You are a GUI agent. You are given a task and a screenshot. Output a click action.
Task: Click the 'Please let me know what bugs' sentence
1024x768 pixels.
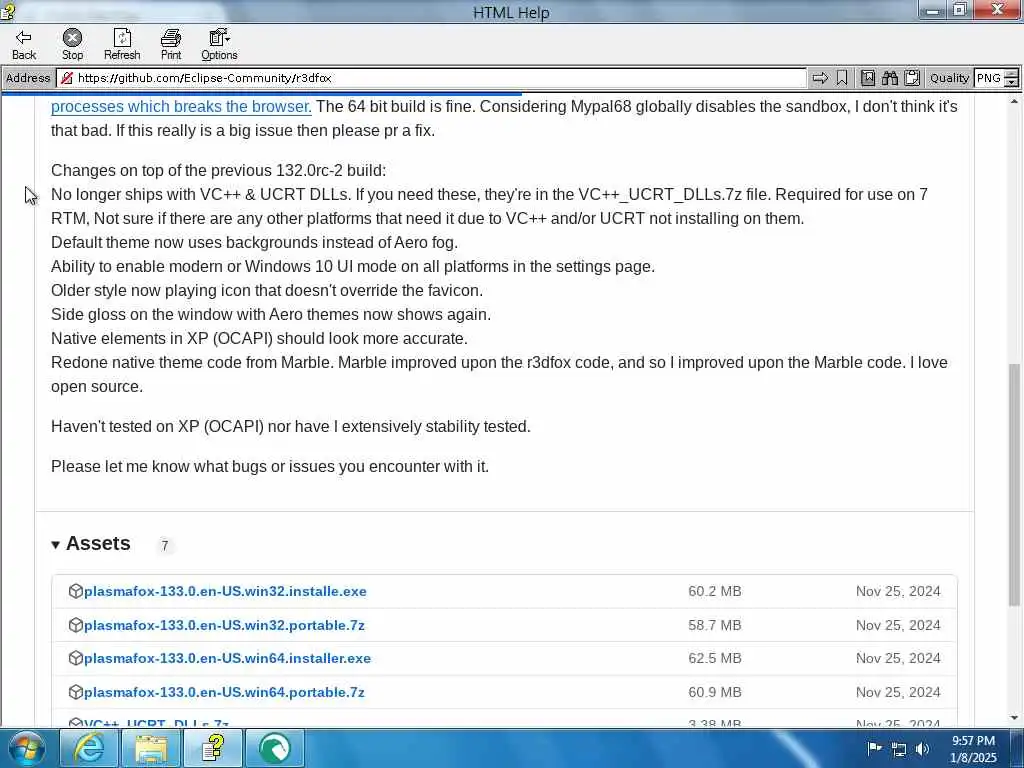270,466
